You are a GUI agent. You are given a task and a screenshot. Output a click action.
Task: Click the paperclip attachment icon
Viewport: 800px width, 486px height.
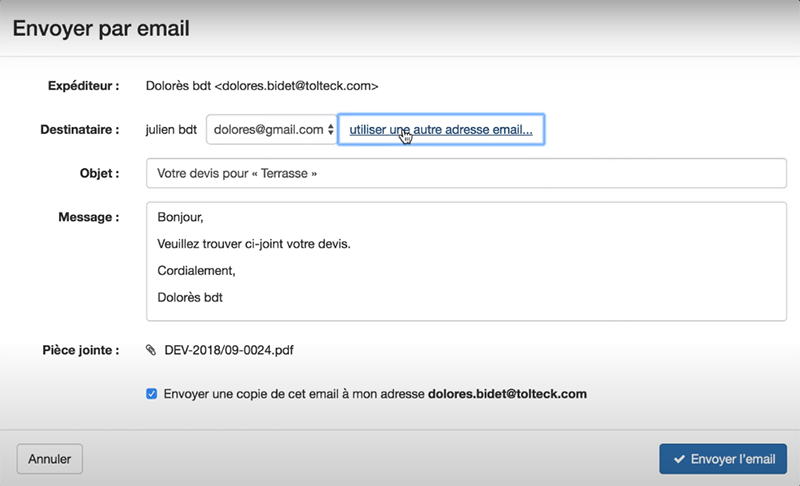pos(151,350)
